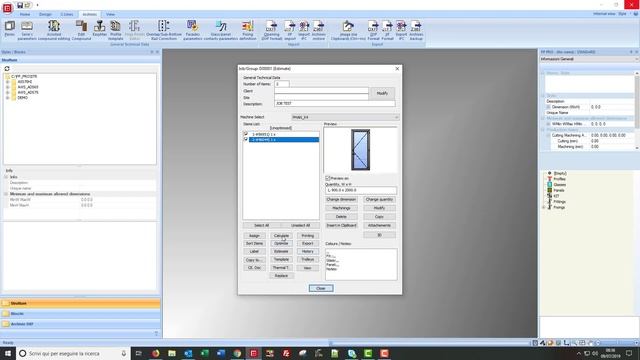
Task: Expand the DEMO folder node
Action: pos(7,98)
